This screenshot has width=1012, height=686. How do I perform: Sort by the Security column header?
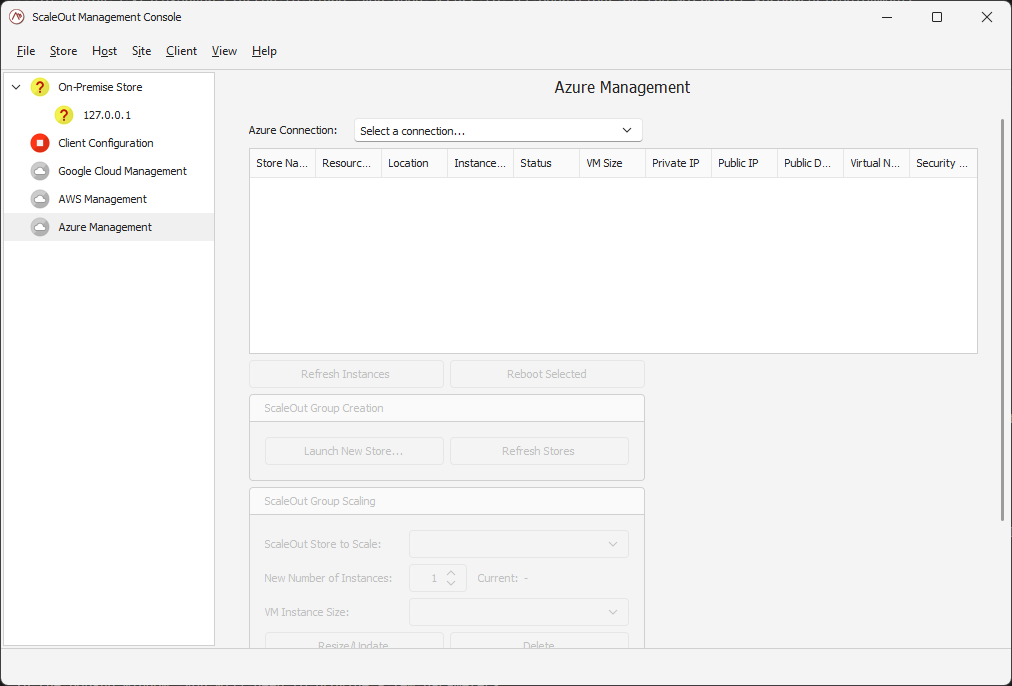point(943,163)
